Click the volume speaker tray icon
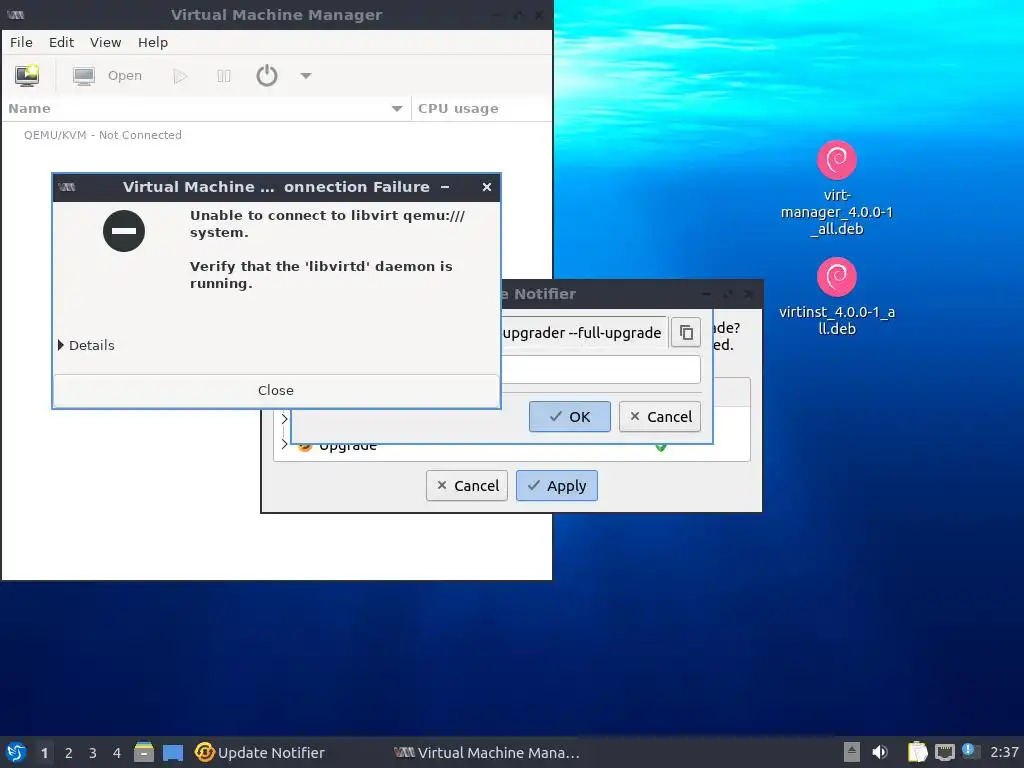Image resolution: width=1024 pixels, height=768 pixels. (880, 752)
